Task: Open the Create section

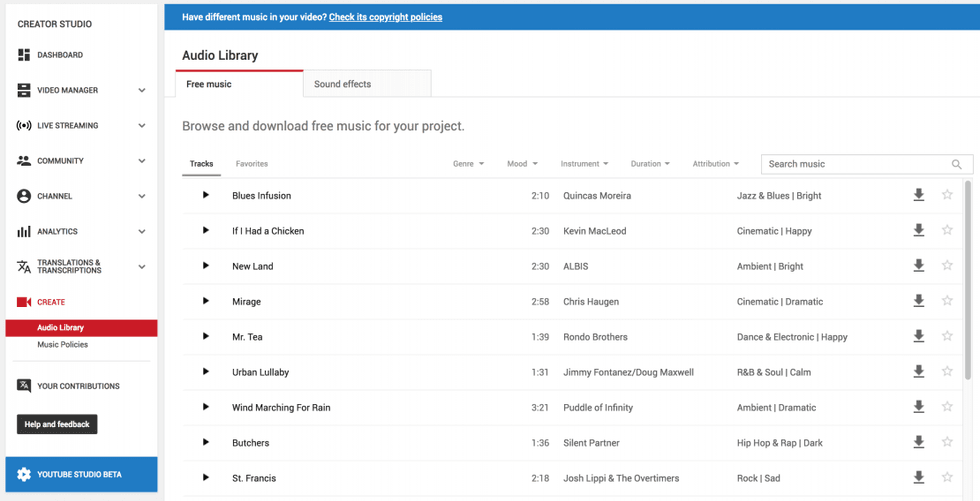Action: coord(51,302)
